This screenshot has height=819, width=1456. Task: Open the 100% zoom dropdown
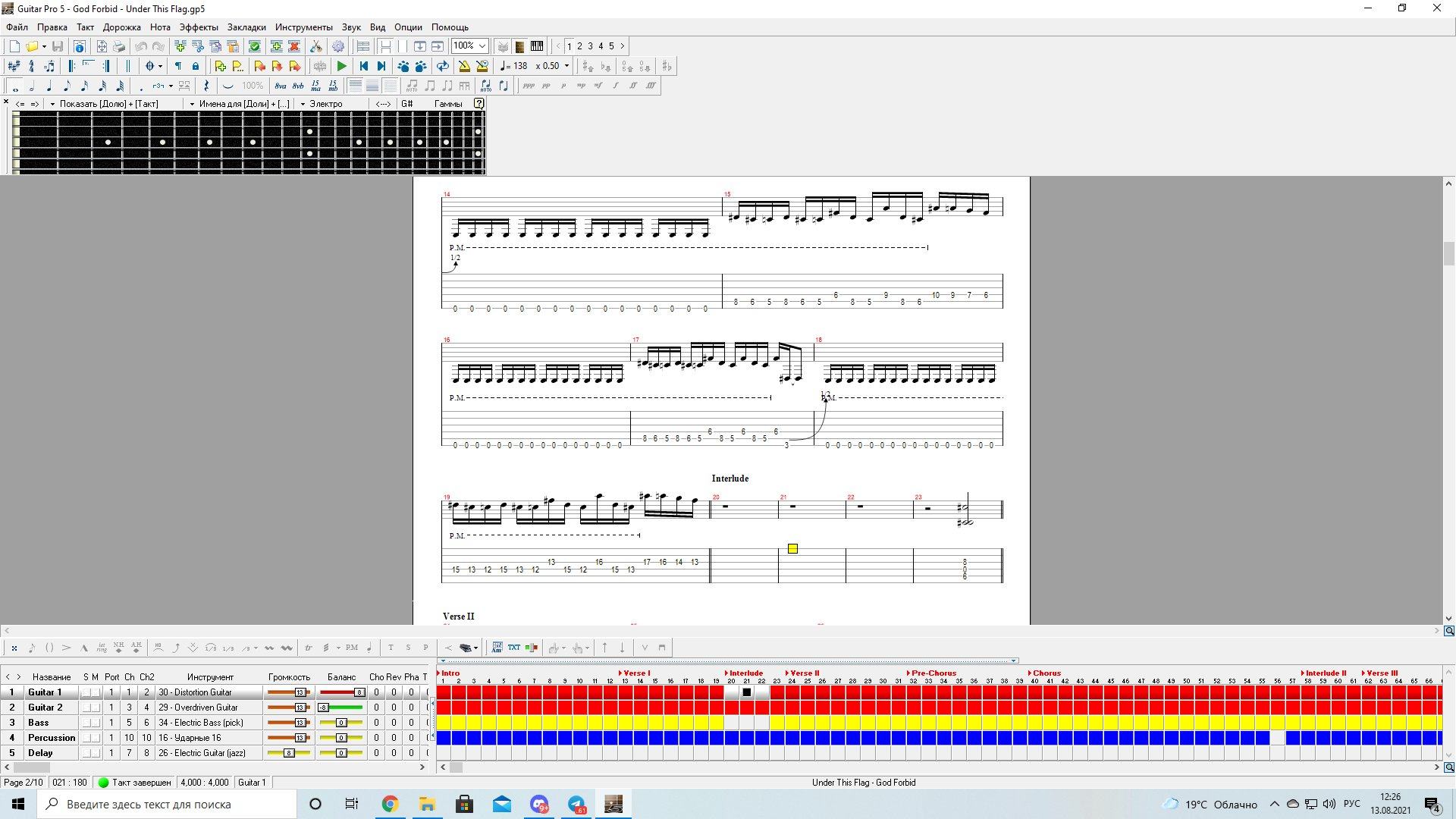coord(482,46)
